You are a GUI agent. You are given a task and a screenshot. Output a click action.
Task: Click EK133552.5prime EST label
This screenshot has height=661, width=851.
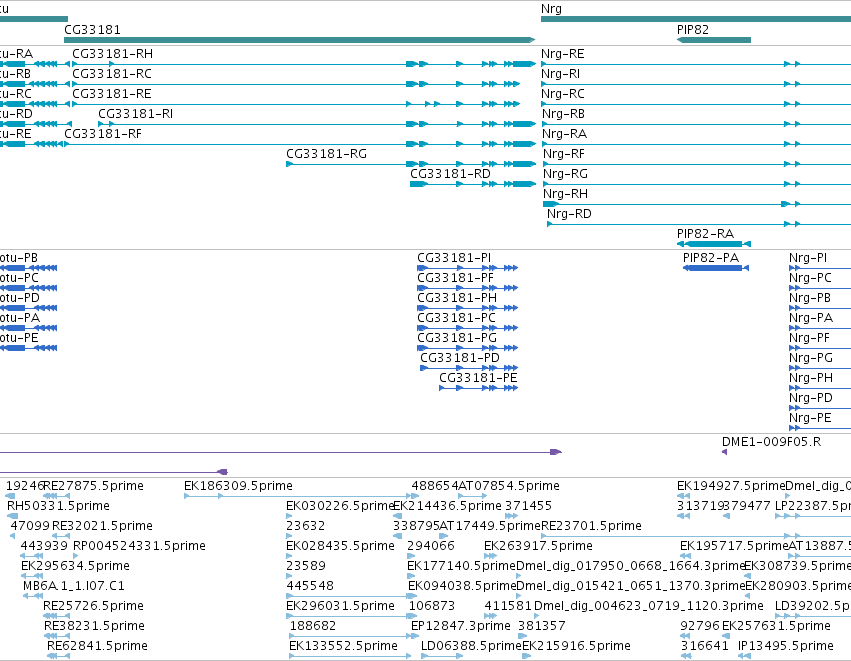pyautogui.click(x=343, y=646)
